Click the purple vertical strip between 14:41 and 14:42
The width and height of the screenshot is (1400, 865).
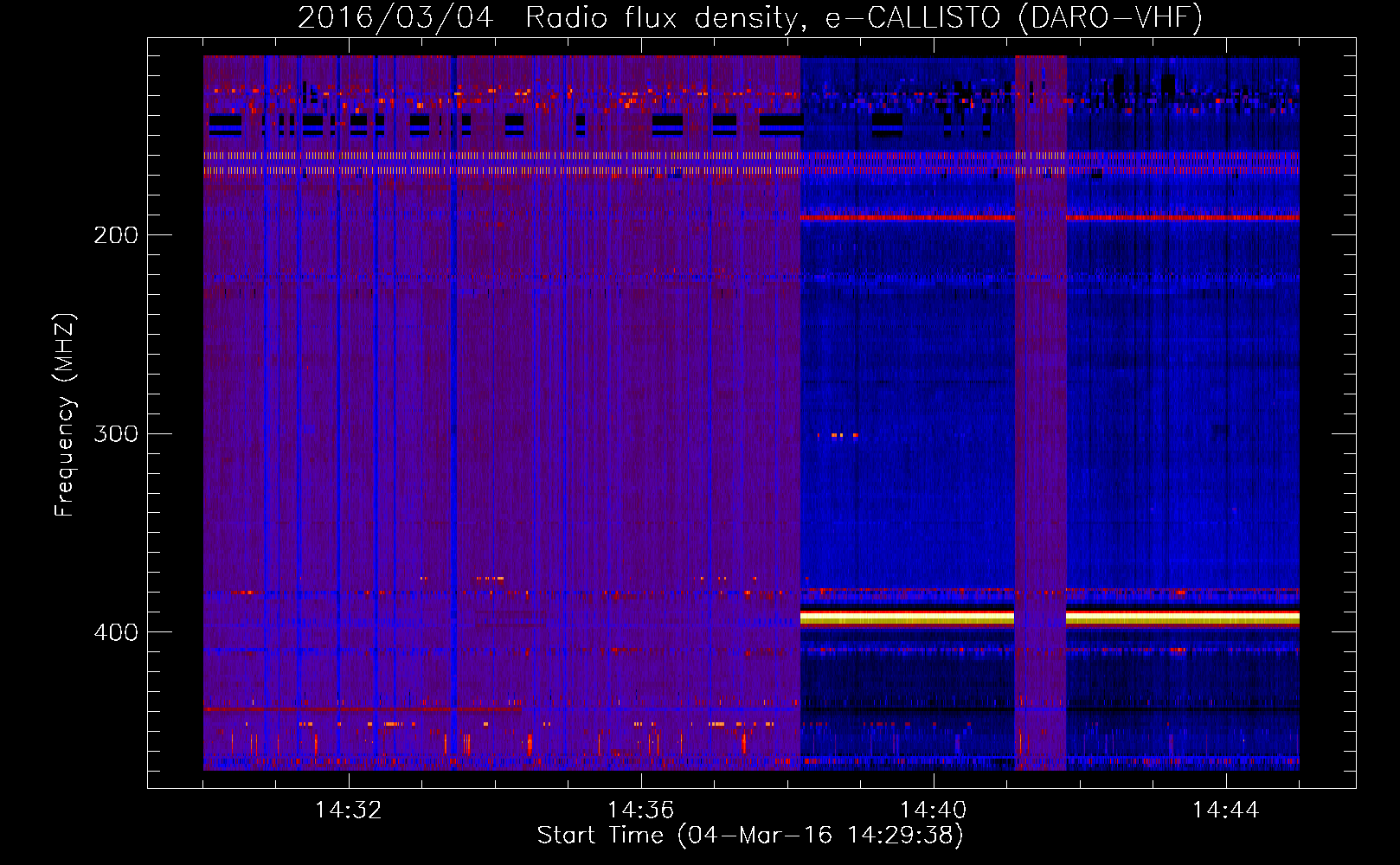point(1040,413)
